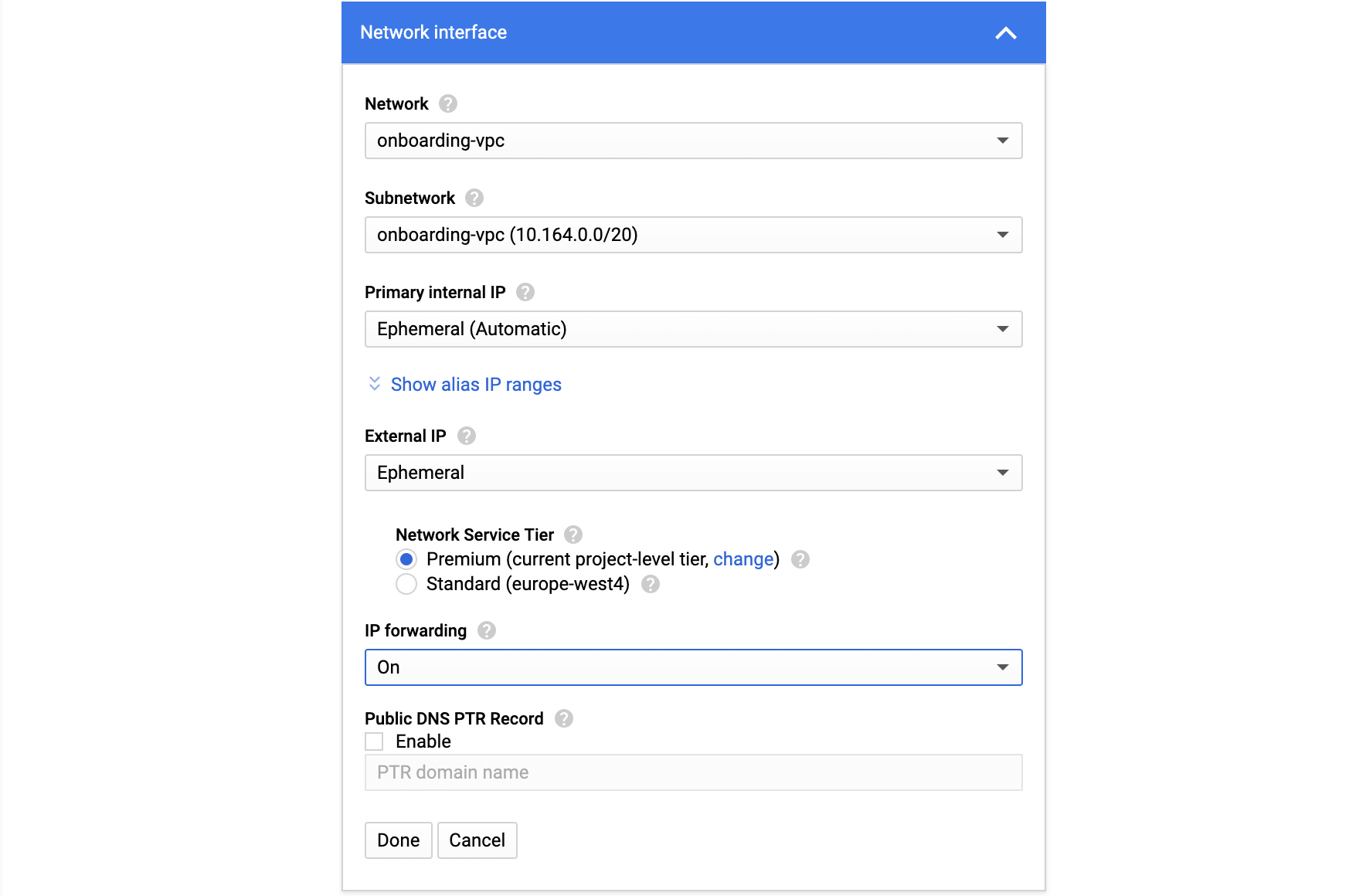Select the Premium network service tier

coord(406,559)
